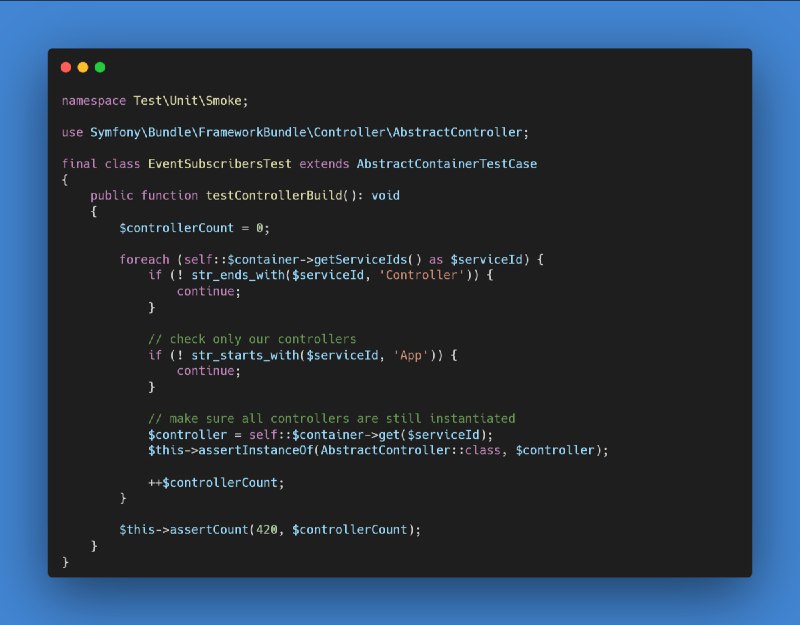Click 'AbstractController::class' argument
800x625 pixels.
[411, 450]
